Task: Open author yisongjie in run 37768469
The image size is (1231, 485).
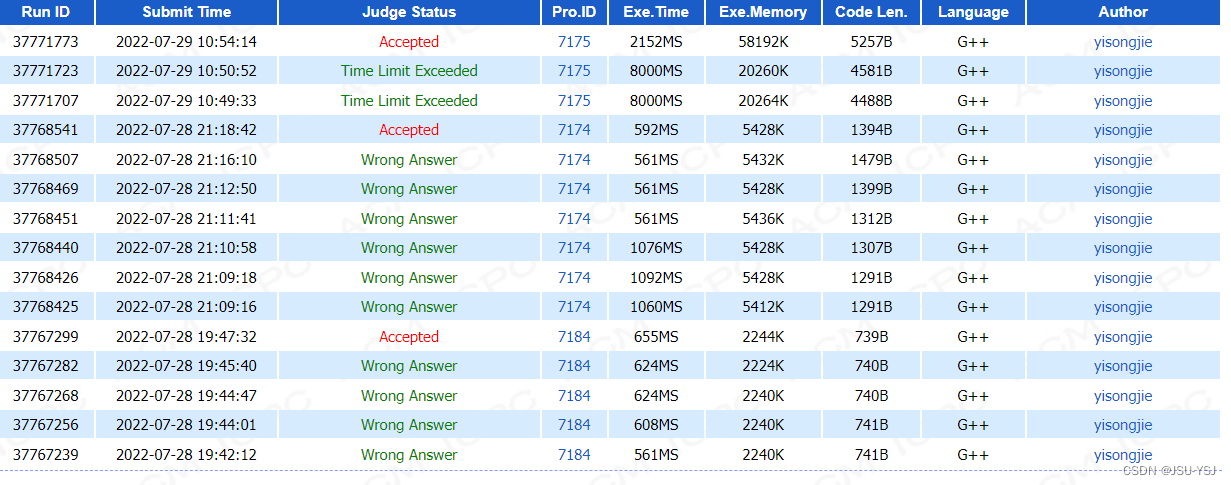Action: coord(1123,189)
